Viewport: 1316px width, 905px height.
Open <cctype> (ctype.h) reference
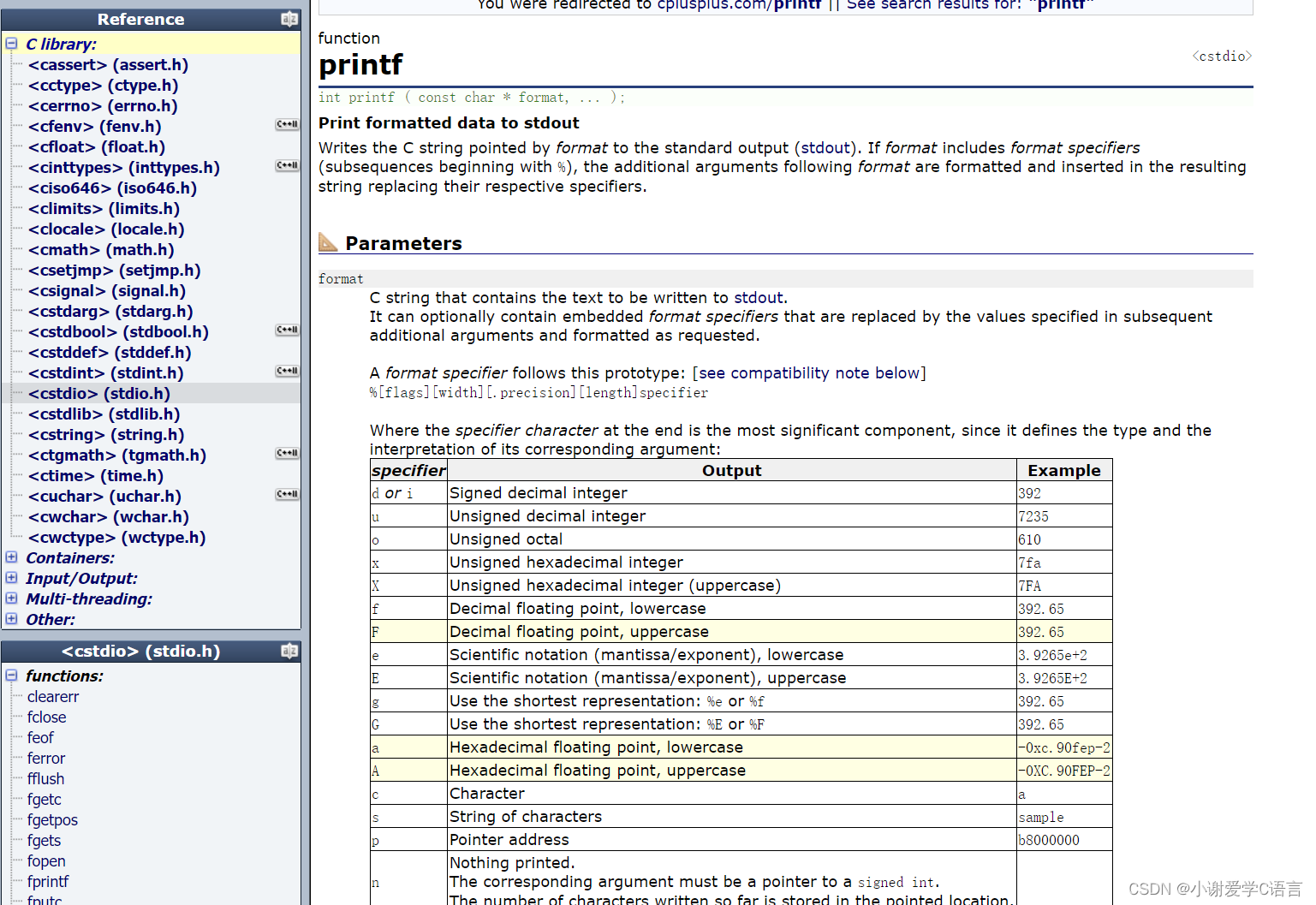click(103, 86)
